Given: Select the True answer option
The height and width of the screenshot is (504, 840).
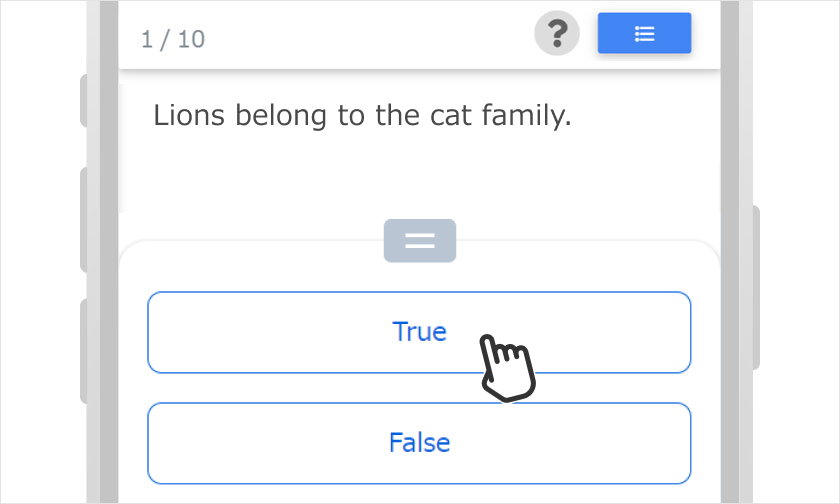Looking at the screenshot, I should pyautogui.click(x=300, y=332).
